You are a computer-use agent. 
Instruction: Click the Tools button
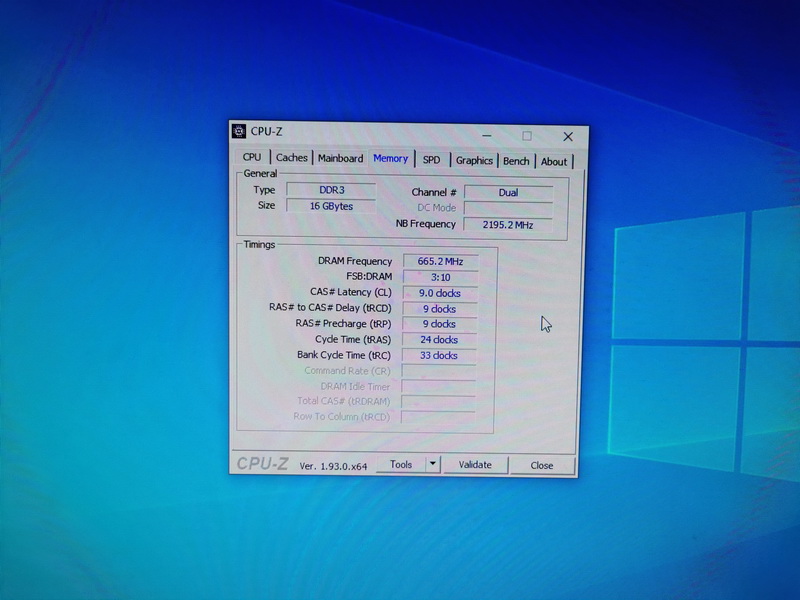(401, 464)
